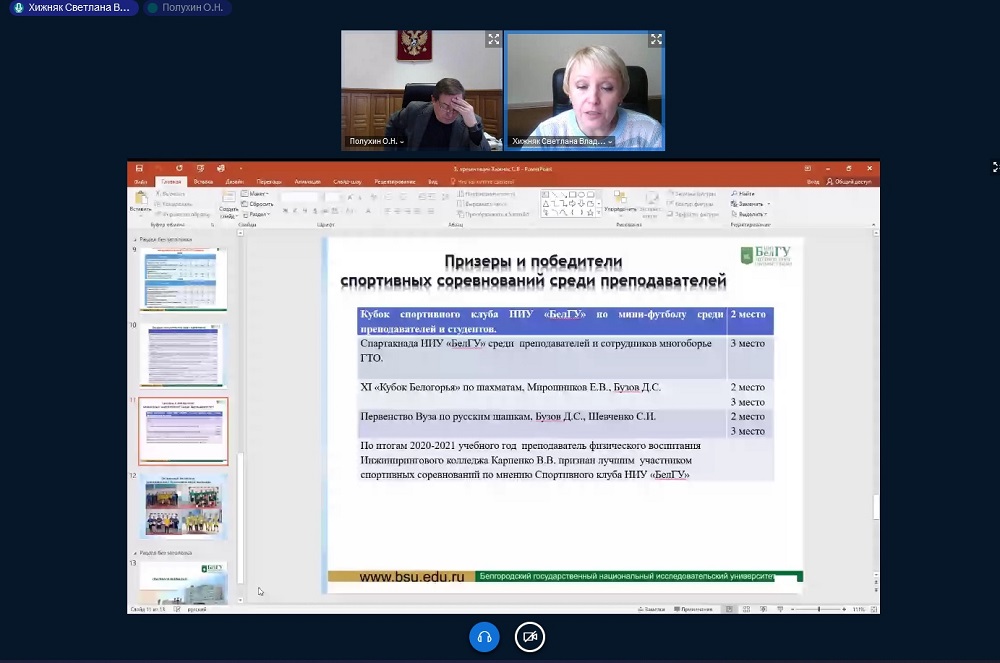Select the Полухин О.Н. participant chip
The height and width of the screenshot is (663, 1000).
click(x=186, y=8)
